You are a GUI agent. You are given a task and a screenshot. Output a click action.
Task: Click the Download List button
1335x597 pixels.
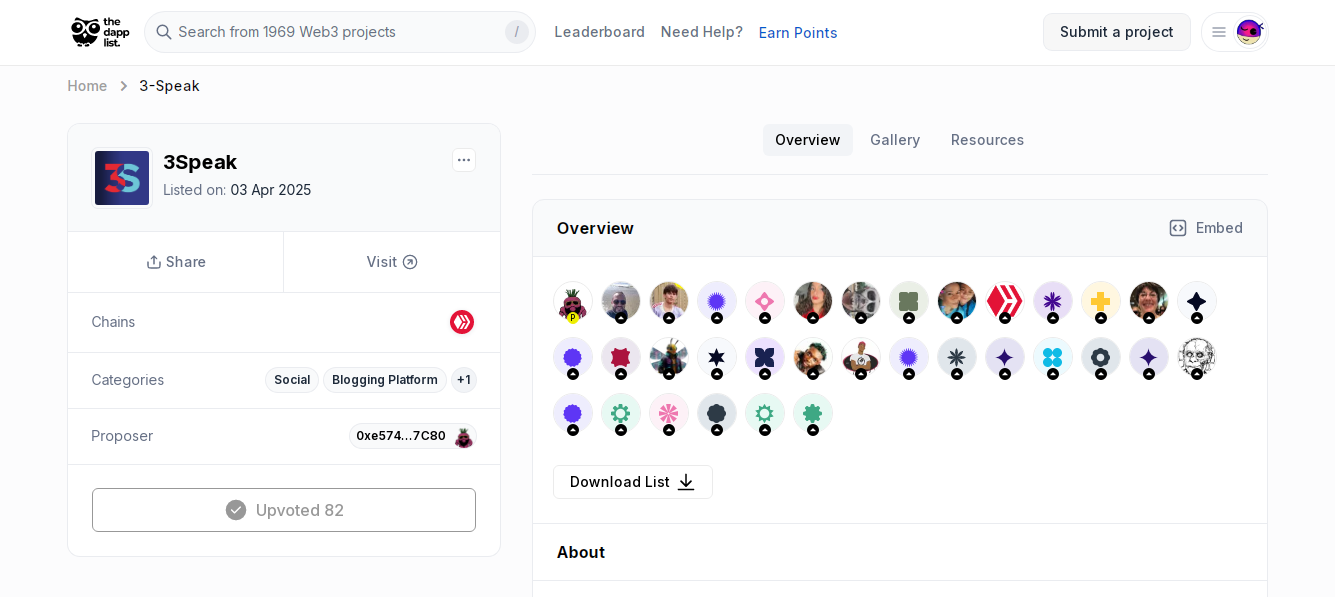pyautogui.click(x=633, y=482)
